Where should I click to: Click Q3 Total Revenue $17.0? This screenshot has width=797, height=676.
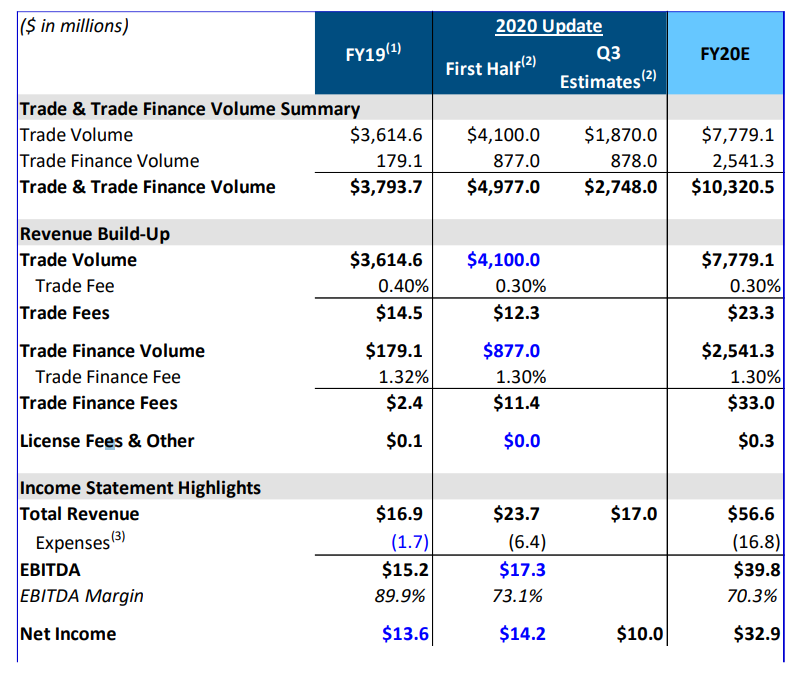pyautogui.click(x=635, y=514)
